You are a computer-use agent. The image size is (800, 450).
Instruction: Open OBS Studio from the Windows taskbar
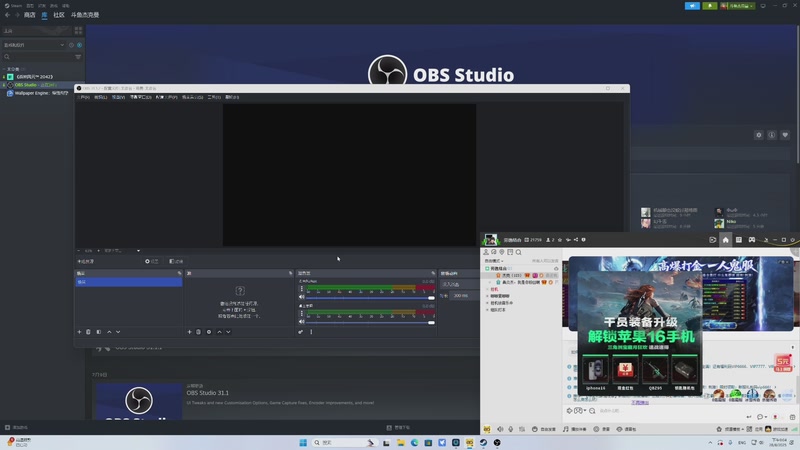click(x=497, y=442)
